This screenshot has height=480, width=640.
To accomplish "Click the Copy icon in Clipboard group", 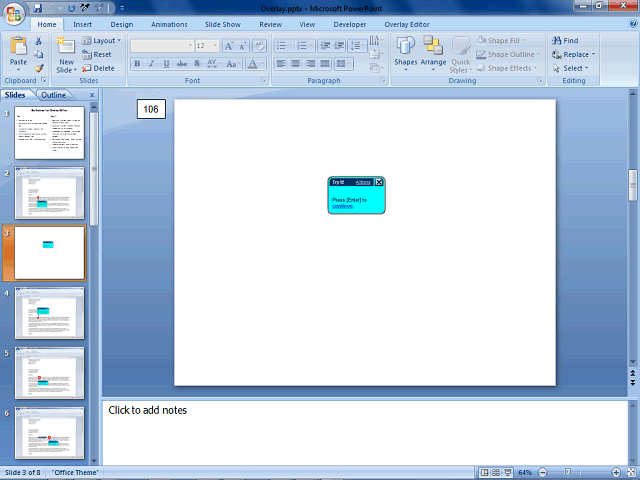I will click(38, 54).
